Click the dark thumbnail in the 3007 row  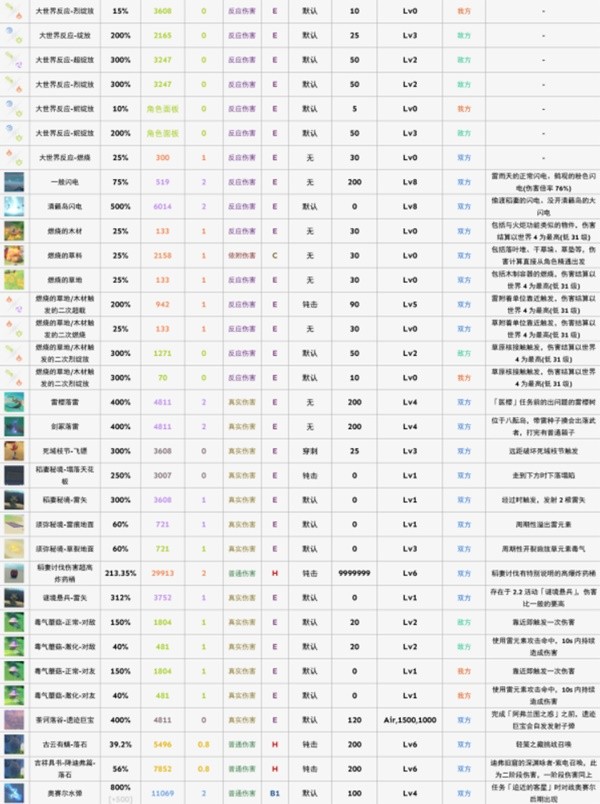[x=14, y=475]
